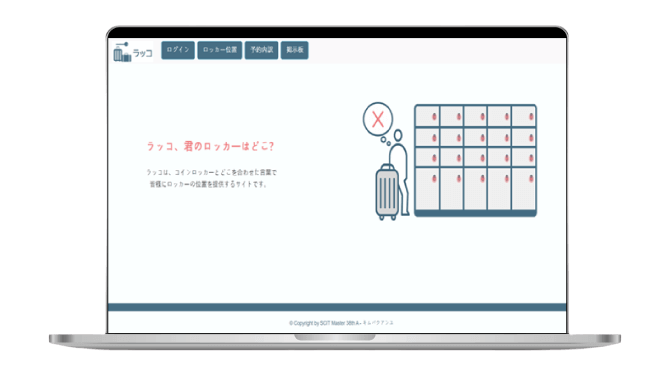
Task: Click the site description paragraph text
Action: pos(211,178)
